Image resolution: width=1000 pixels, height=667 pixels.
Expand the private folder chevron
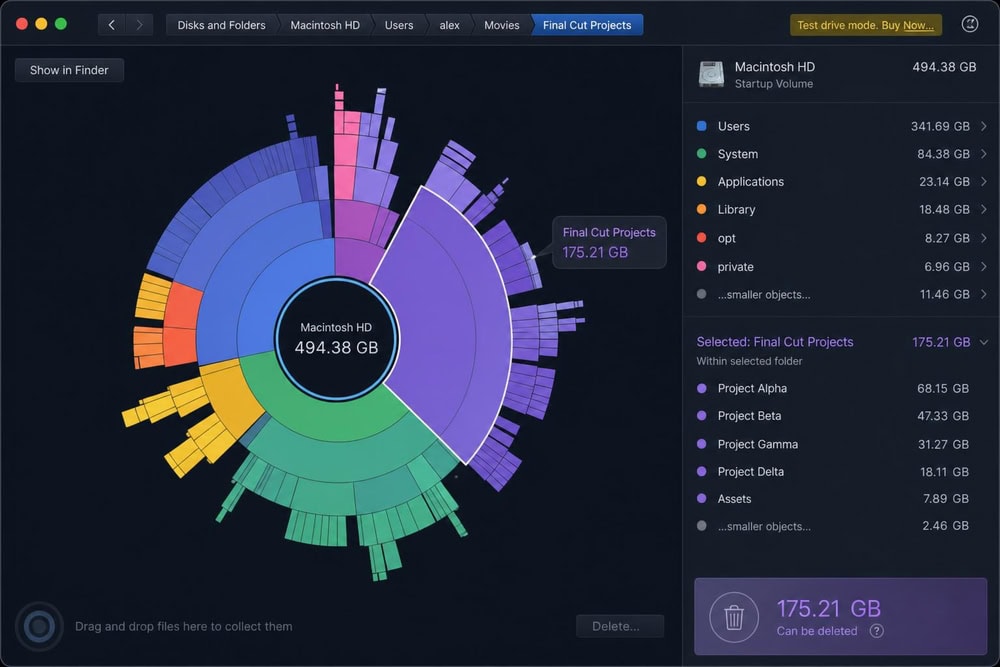(x=984, y=267)
